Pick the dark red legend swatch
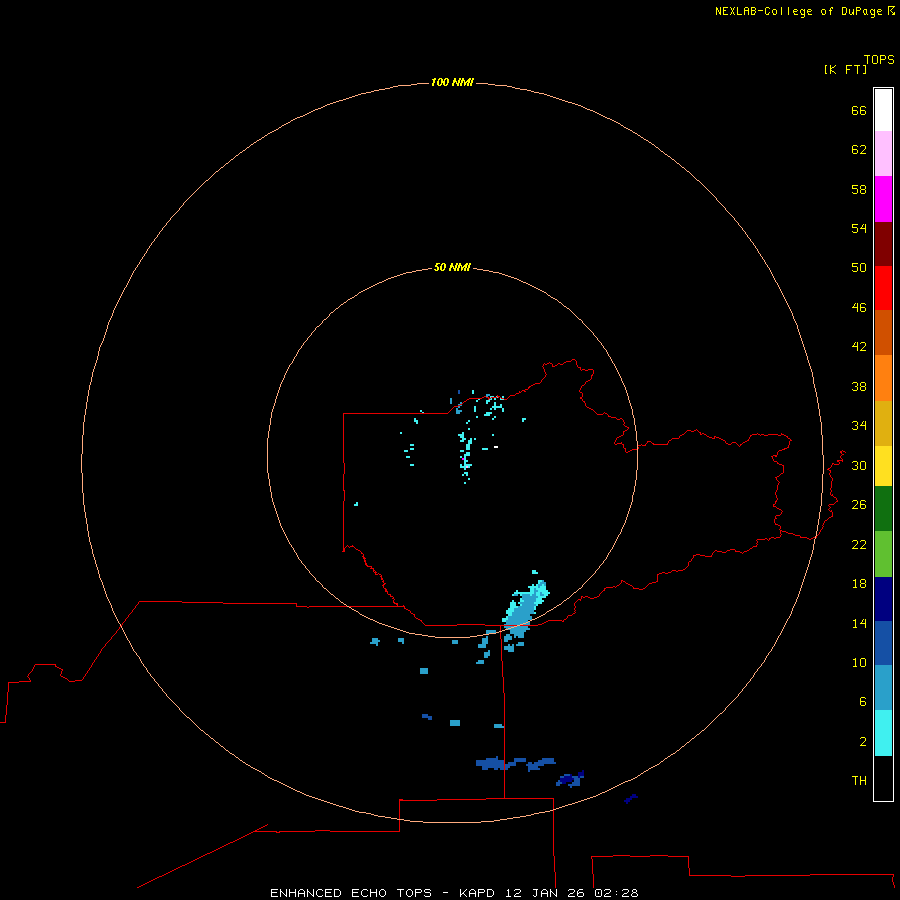The height and width of the screenshot is (900, 900). tap(883, 244)
